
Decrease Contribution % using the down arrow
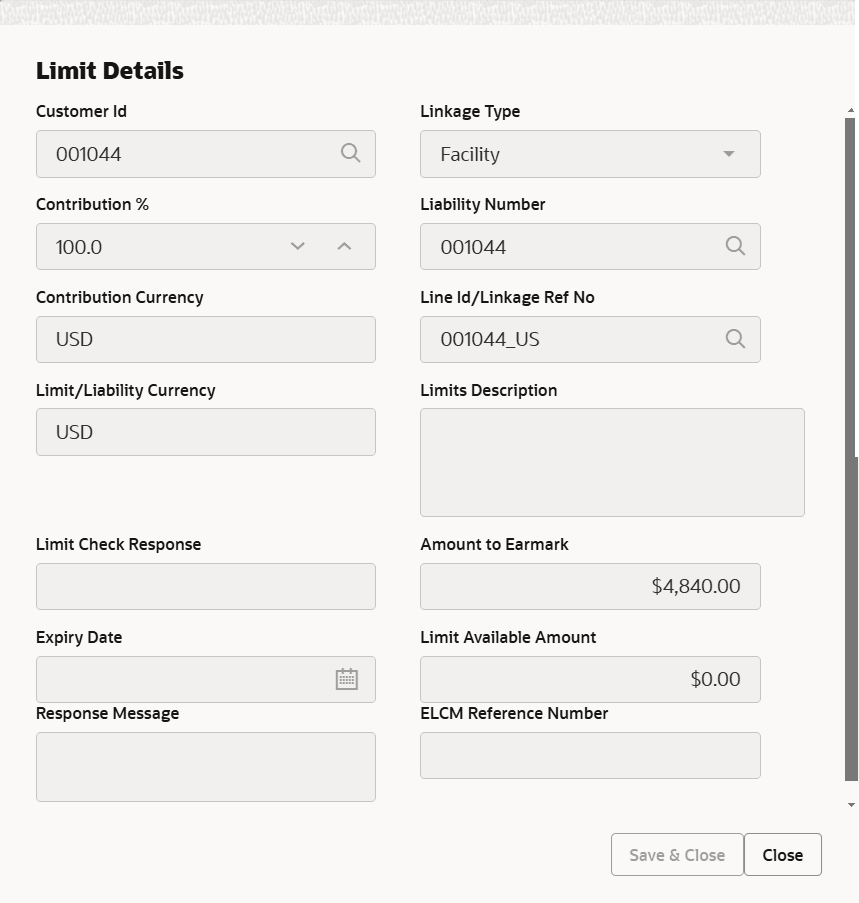pyautogui.click(x=297, y=246)
